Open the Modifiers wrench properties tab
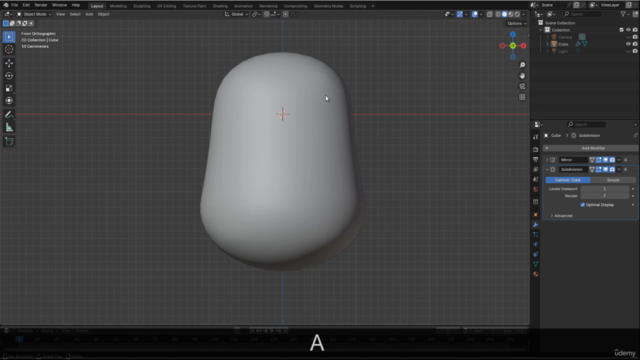This screenshot has width=640, height=360. pos(536,225)
